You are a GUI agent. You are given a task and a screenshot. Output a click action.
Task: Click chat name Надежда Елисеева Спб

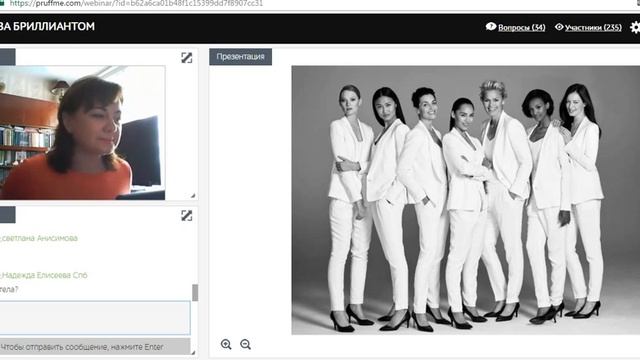(44, 275)
